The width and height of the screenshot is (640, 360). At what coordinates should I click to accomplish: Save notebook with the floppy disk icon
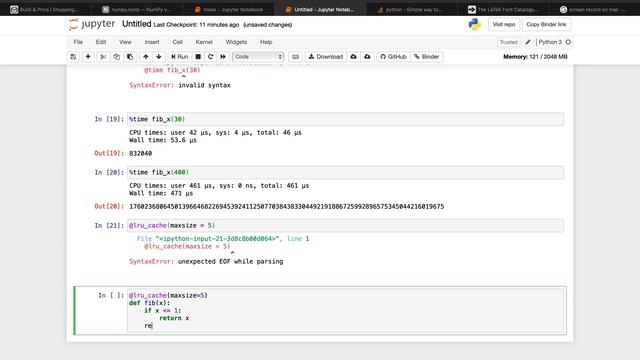tap(73, 57)
